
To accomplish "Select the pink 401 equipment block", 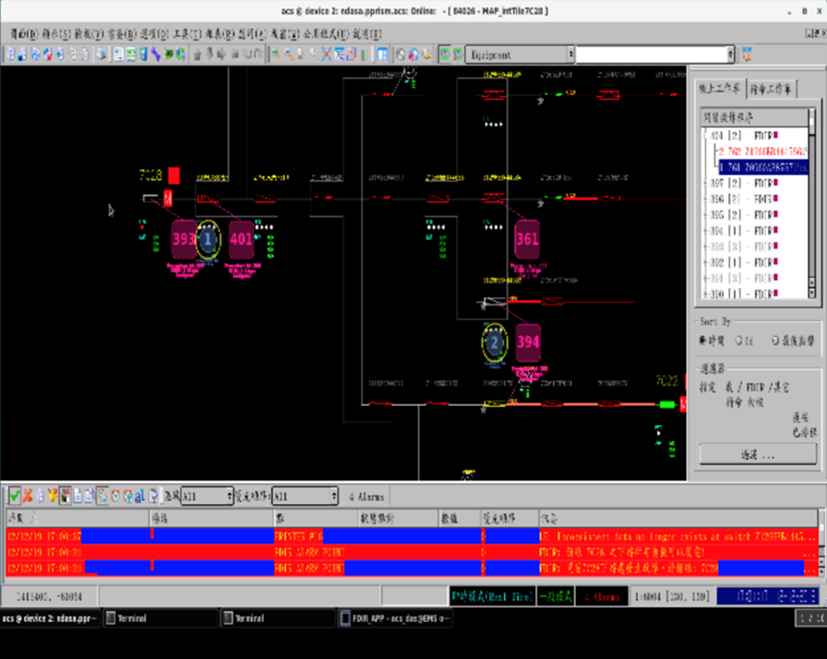I will (241, 240).
